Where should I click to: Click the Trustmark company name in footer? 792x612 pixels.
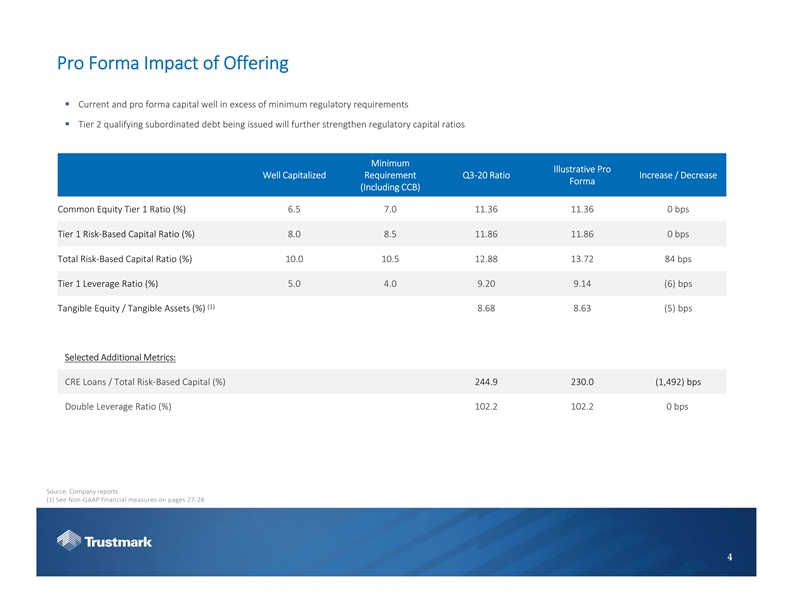(x=119, y=542)
